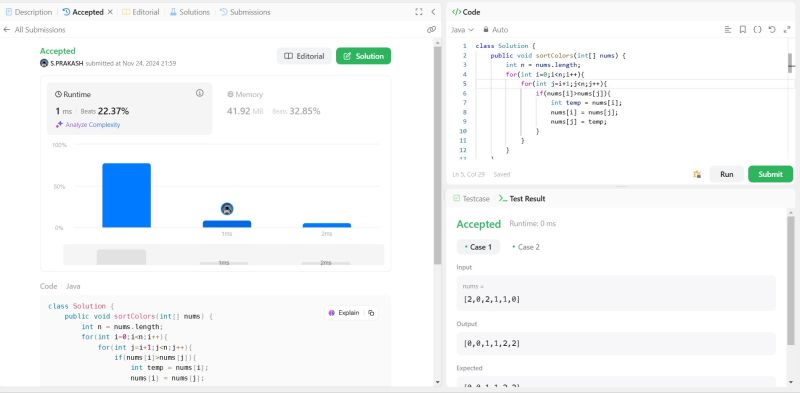The height and width of the screenshot is (393, 800).
Task: Toggle the Auto lock setting
Action: (495, 30)
